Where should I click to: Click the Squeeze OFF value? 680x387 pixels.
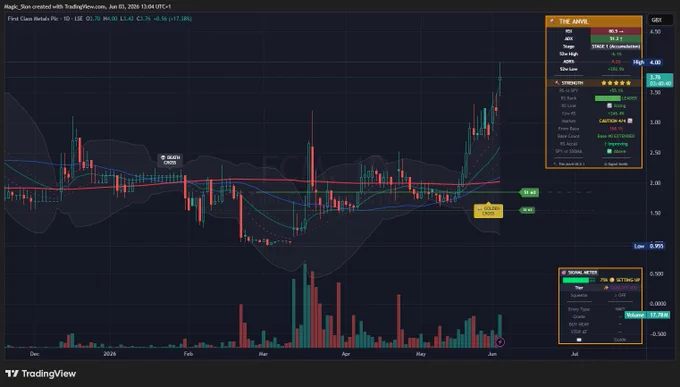tap(620, 295)
